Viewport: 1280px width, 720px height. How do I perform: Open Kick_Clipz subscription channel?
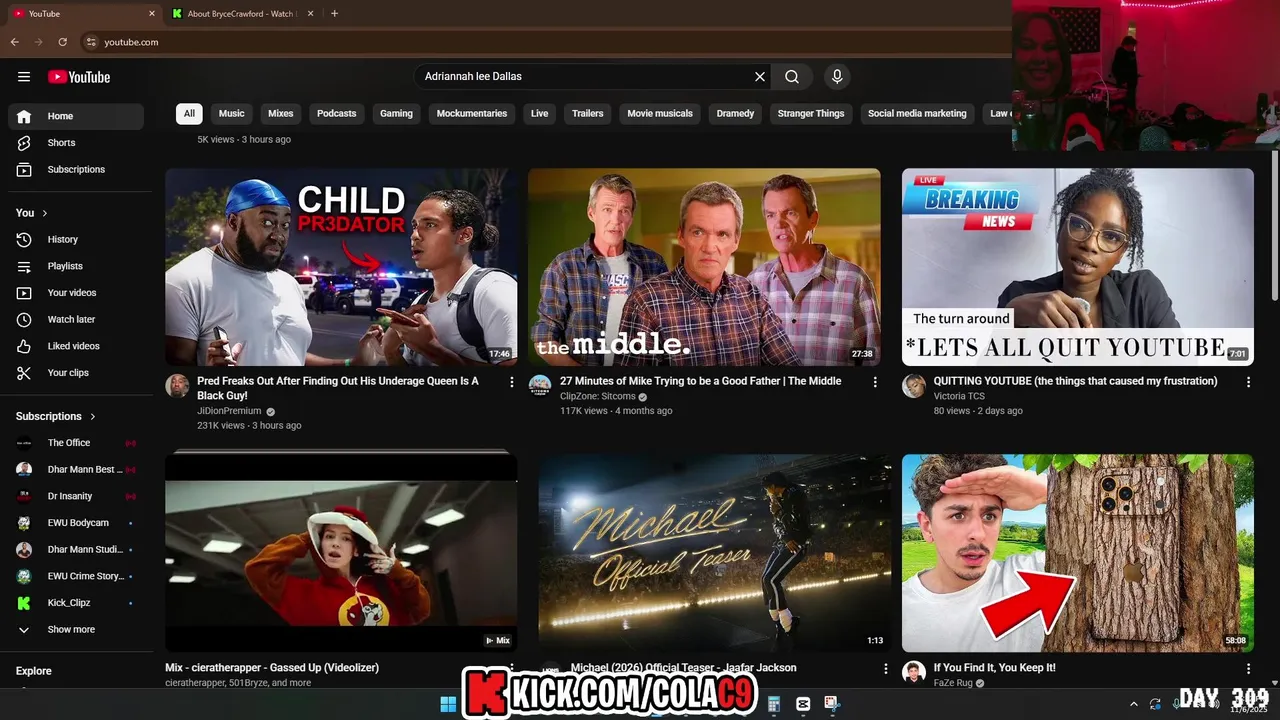coord(76,603)
